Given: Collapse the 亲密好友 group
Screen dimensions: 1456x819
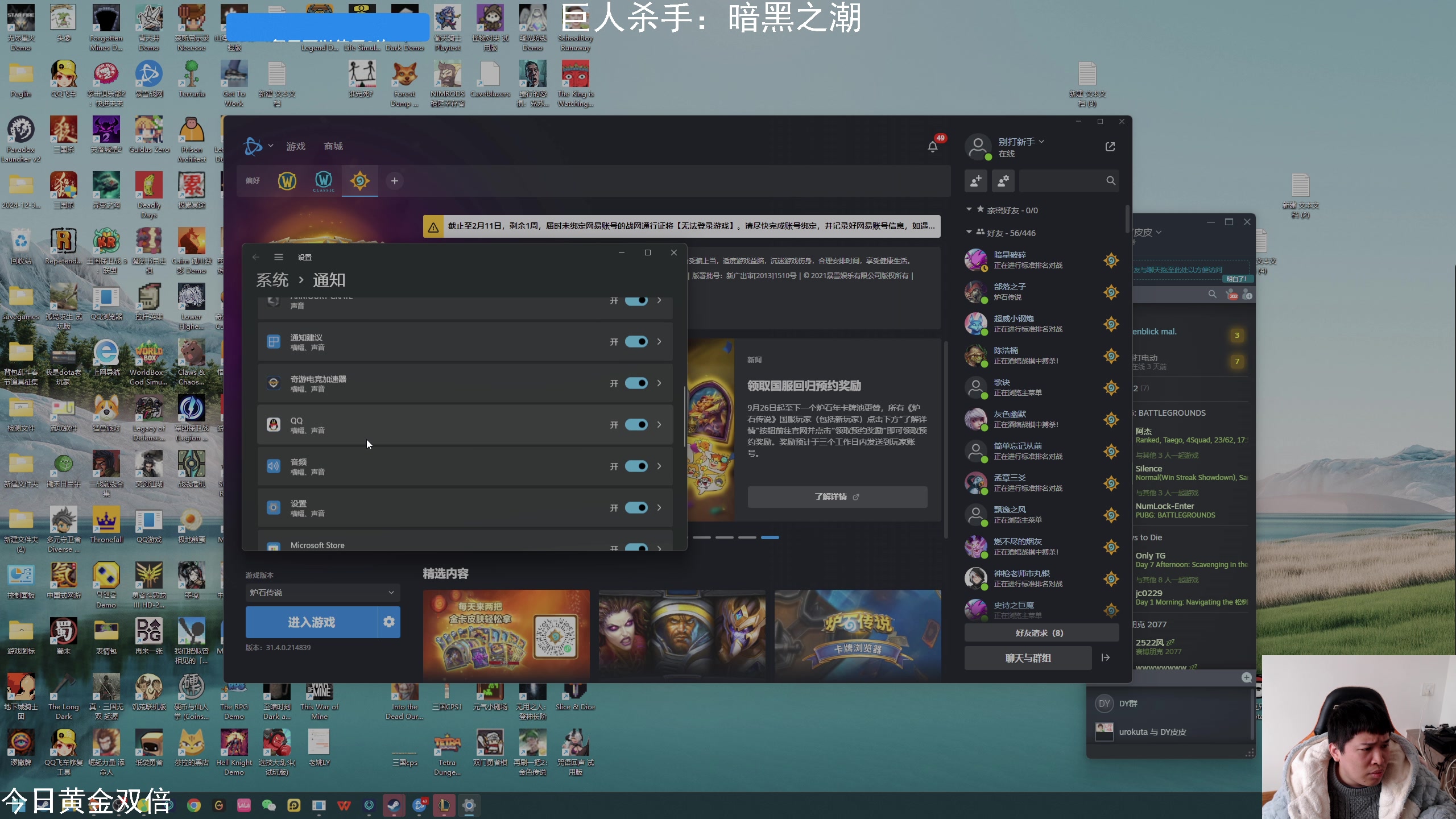Looking at the screenshot, I should pos(969,210).
